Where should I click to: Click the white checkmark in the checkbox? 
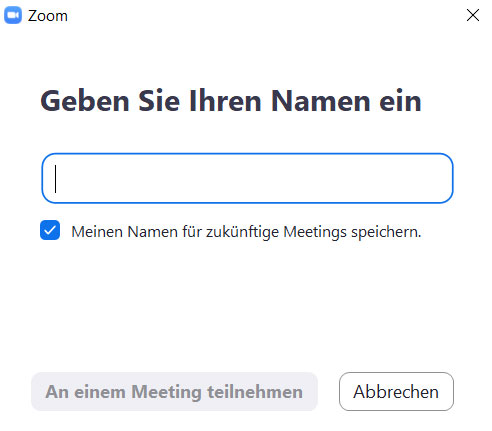coord(50,230)
